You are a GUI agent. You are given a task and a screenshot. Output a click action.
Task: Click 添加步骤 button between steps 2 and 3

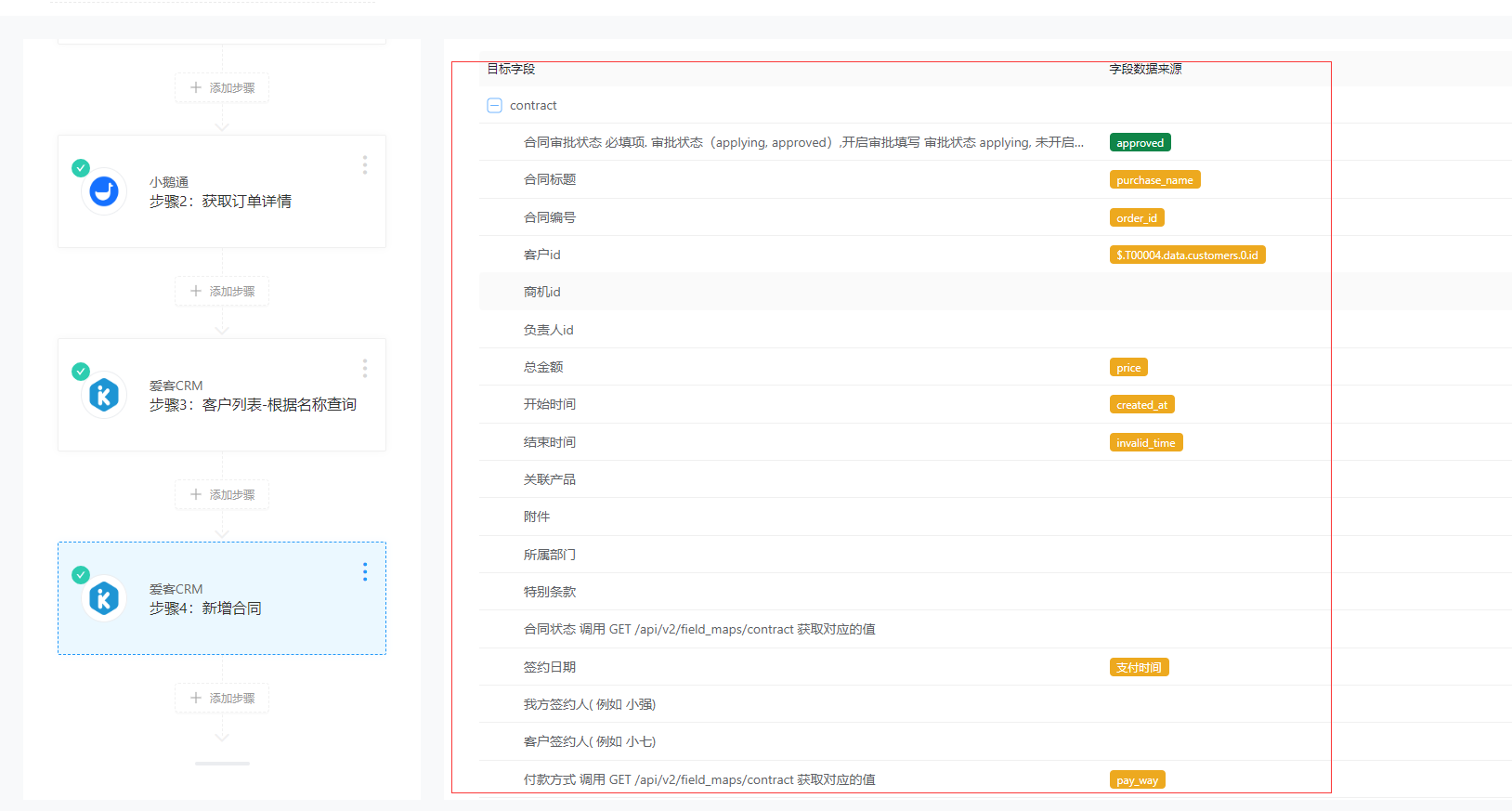click(x=222, y=291)
